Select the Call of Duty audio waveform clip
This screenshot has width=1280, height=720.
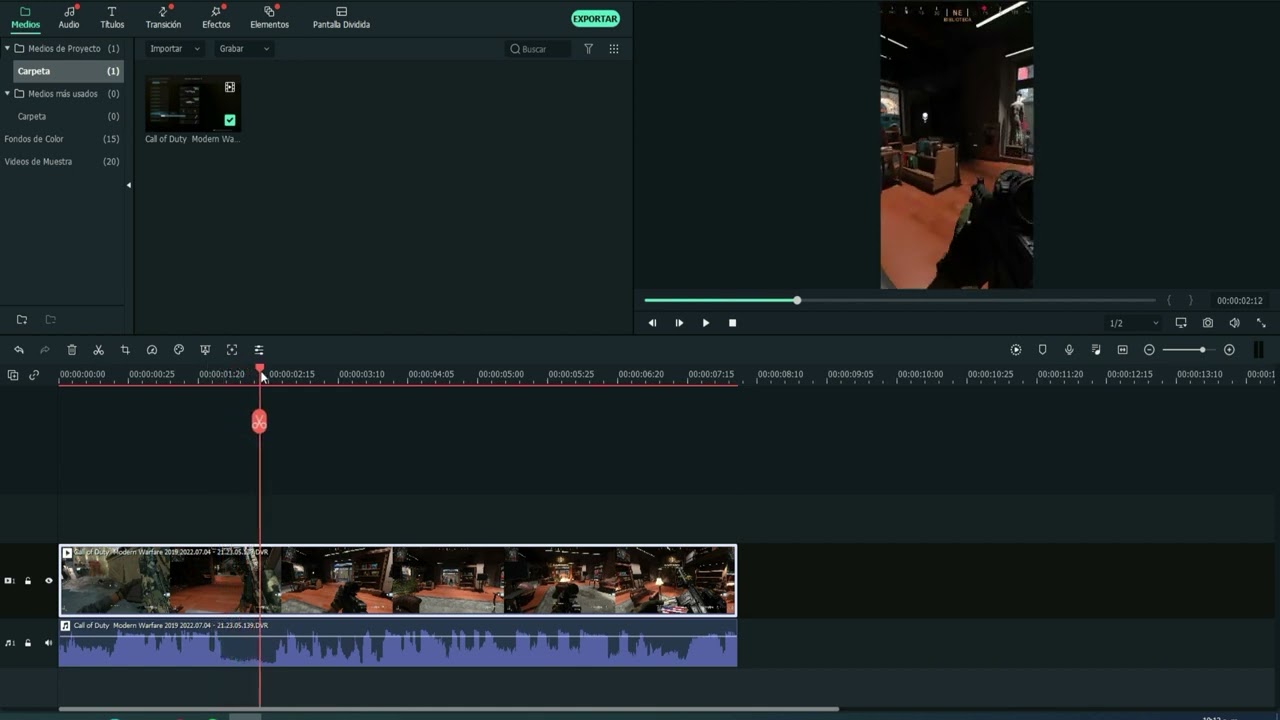click(x=398, y=643)
